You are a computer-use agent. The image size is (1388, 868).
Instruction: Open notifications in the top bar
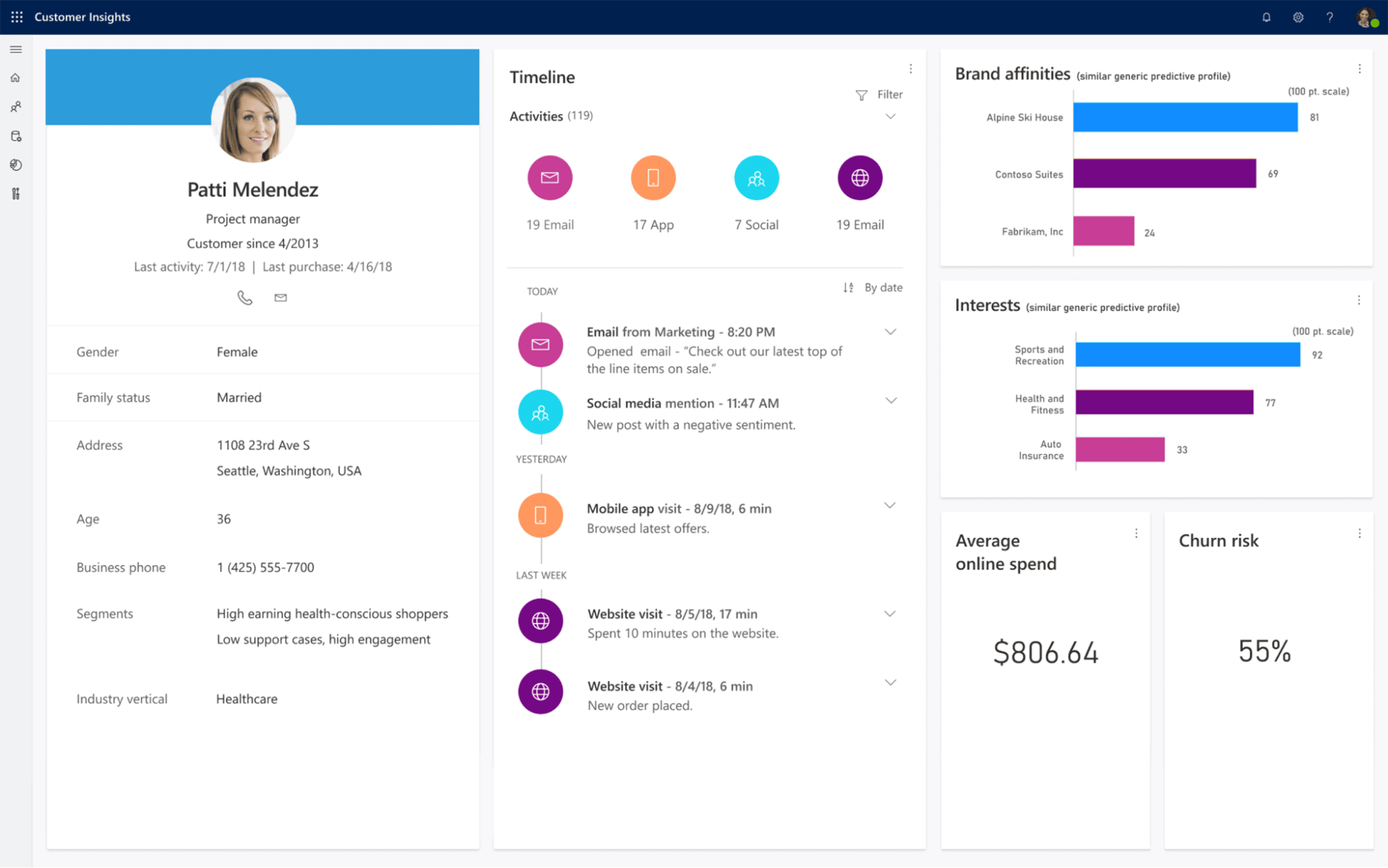1266,17
